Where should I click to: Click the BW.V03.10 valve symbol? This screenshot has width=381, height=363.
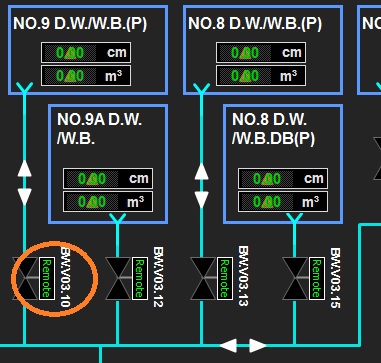pos(25,278)
